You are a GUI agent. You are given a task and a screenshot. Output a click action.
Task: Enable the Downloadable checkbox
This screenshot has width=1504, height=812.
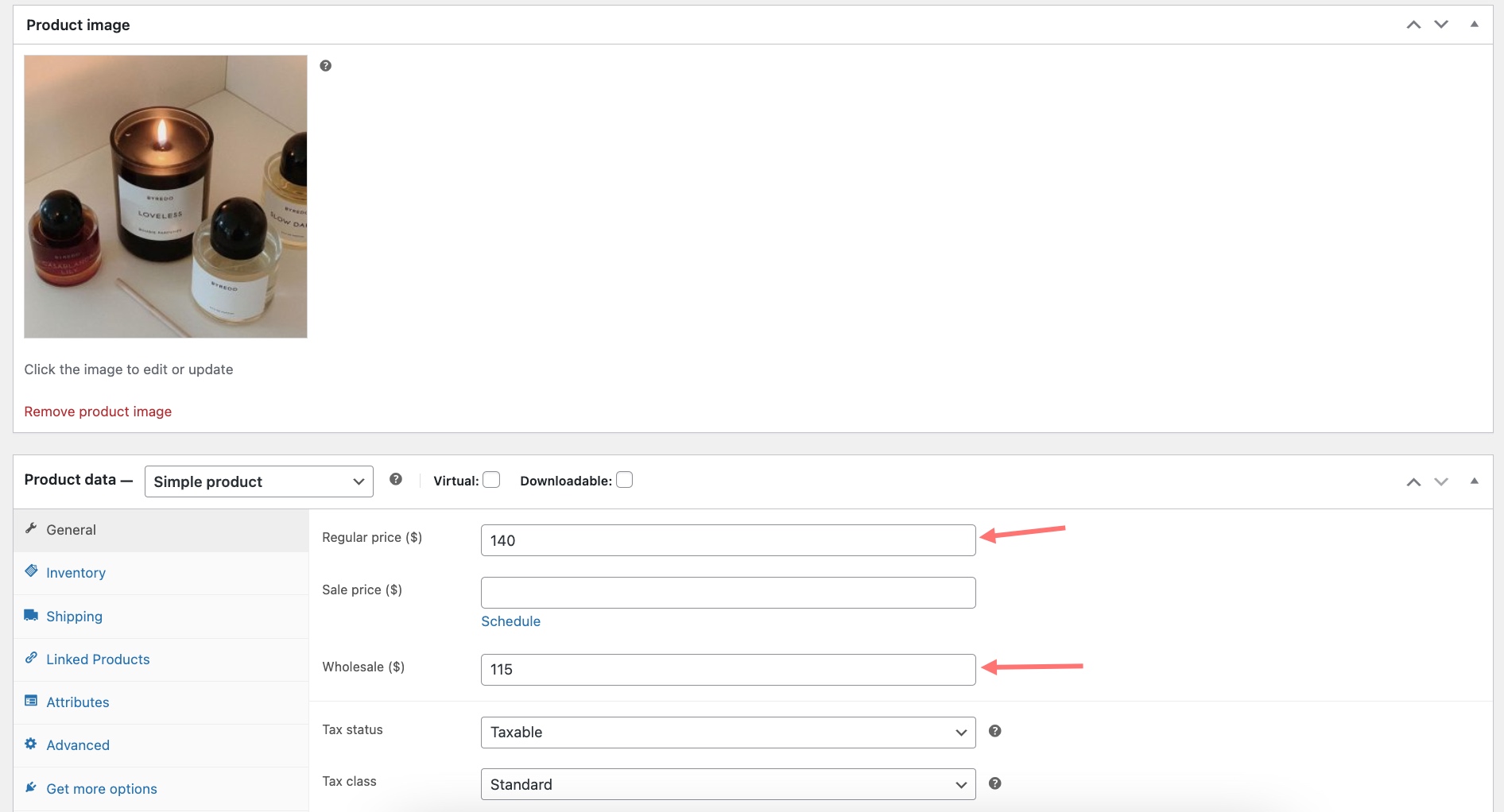625,480
